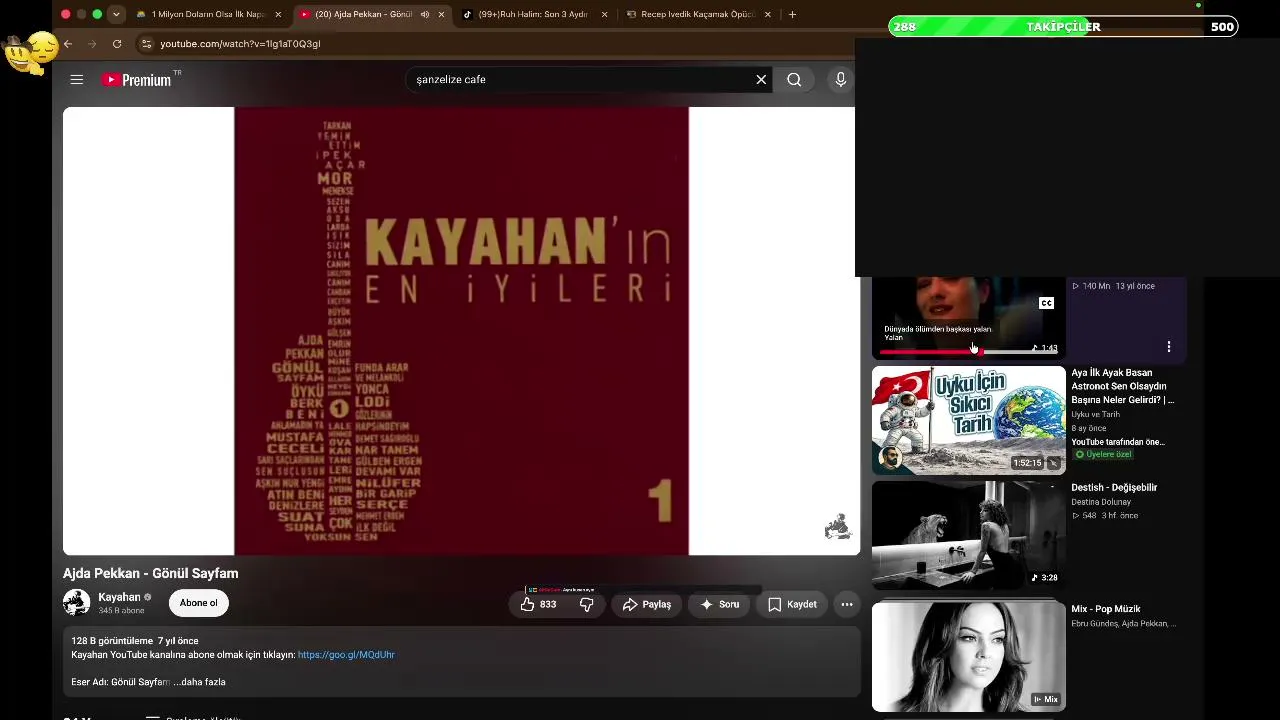Open the 'Uyku ve Tarih' channel name
This screenshot has height=720, width=1280.
click(x=1095, y=414)
